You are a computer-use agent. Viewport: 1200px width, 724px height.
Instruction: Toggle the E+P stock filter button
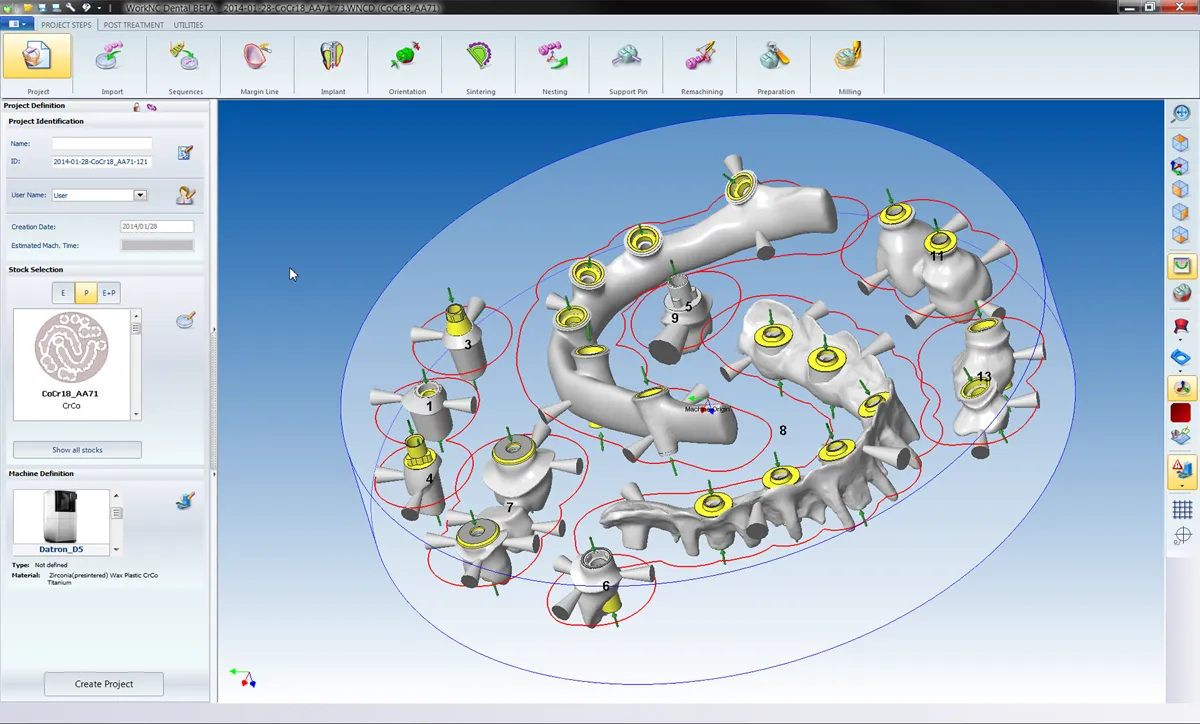109,293
